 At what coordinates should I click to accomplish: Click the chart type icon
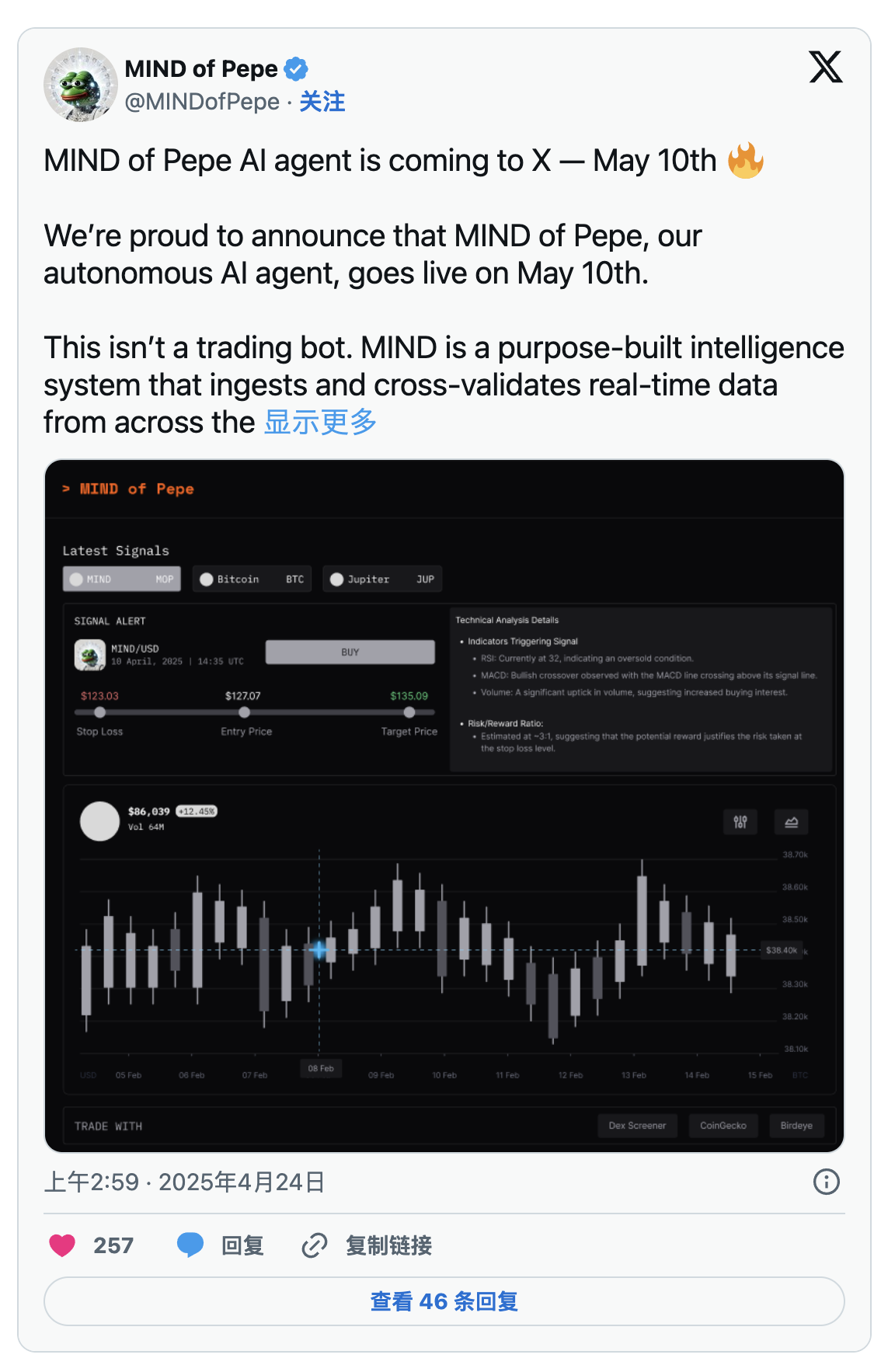791,821
